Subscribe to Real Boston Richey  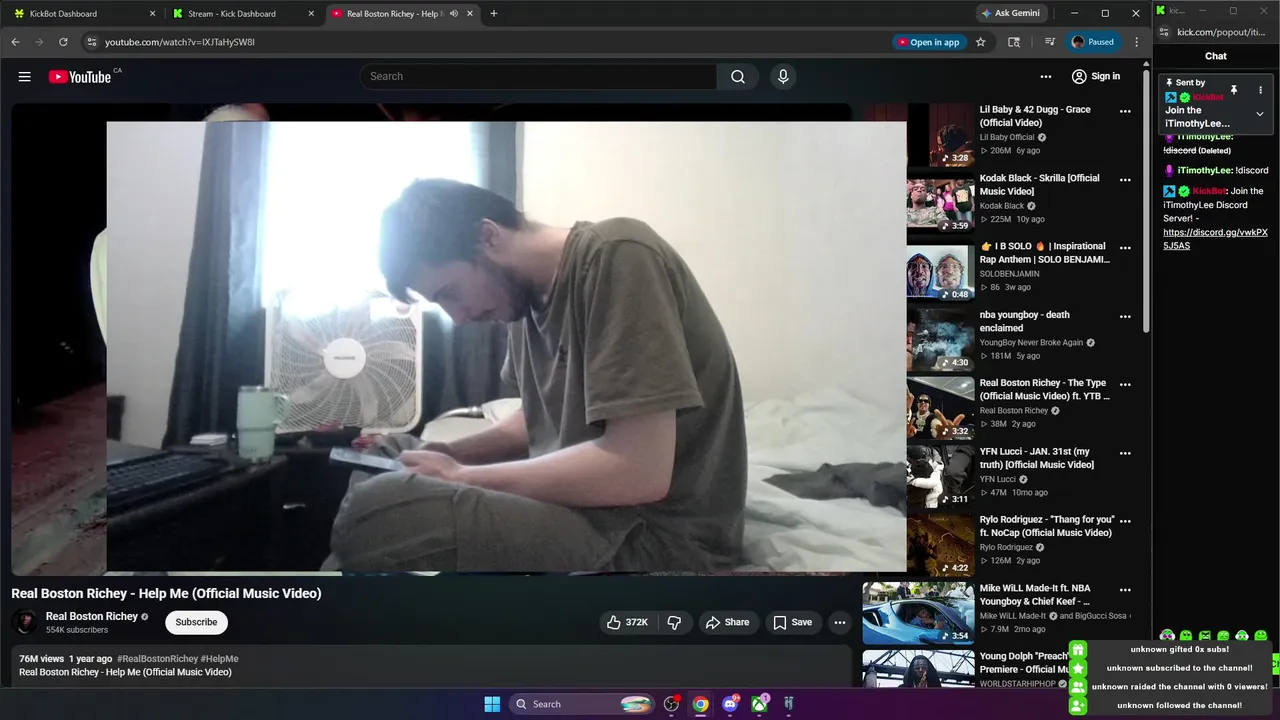click(x=196, y=622)
